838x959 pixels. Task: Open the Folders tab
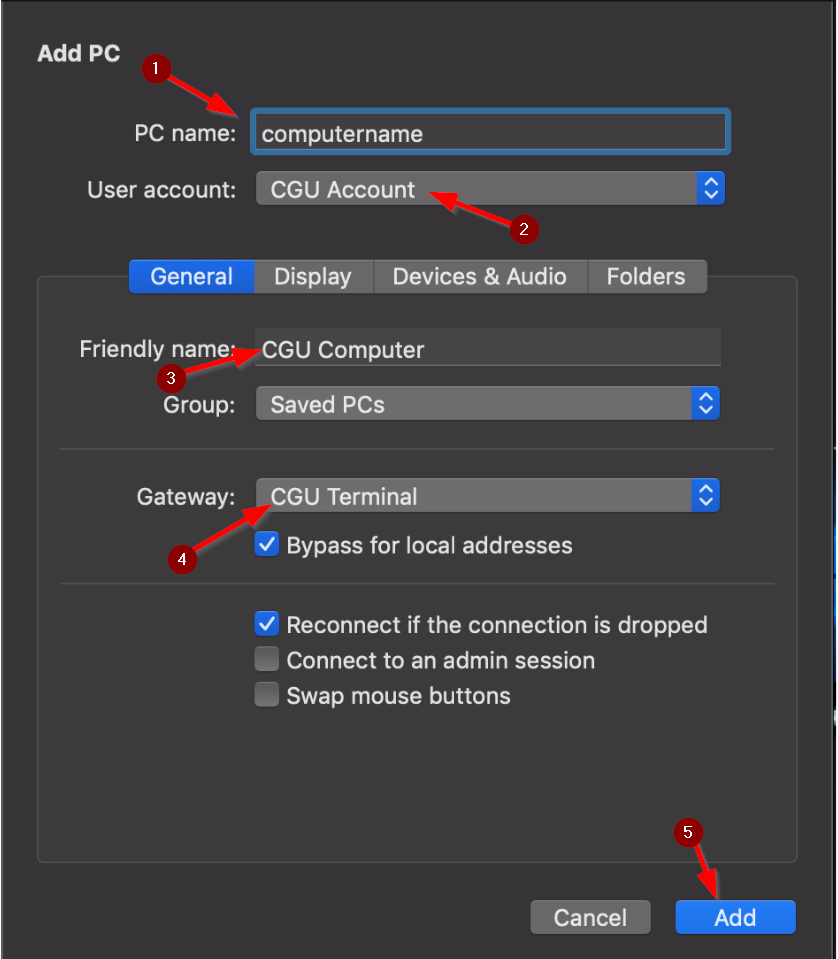coord(647,276)
